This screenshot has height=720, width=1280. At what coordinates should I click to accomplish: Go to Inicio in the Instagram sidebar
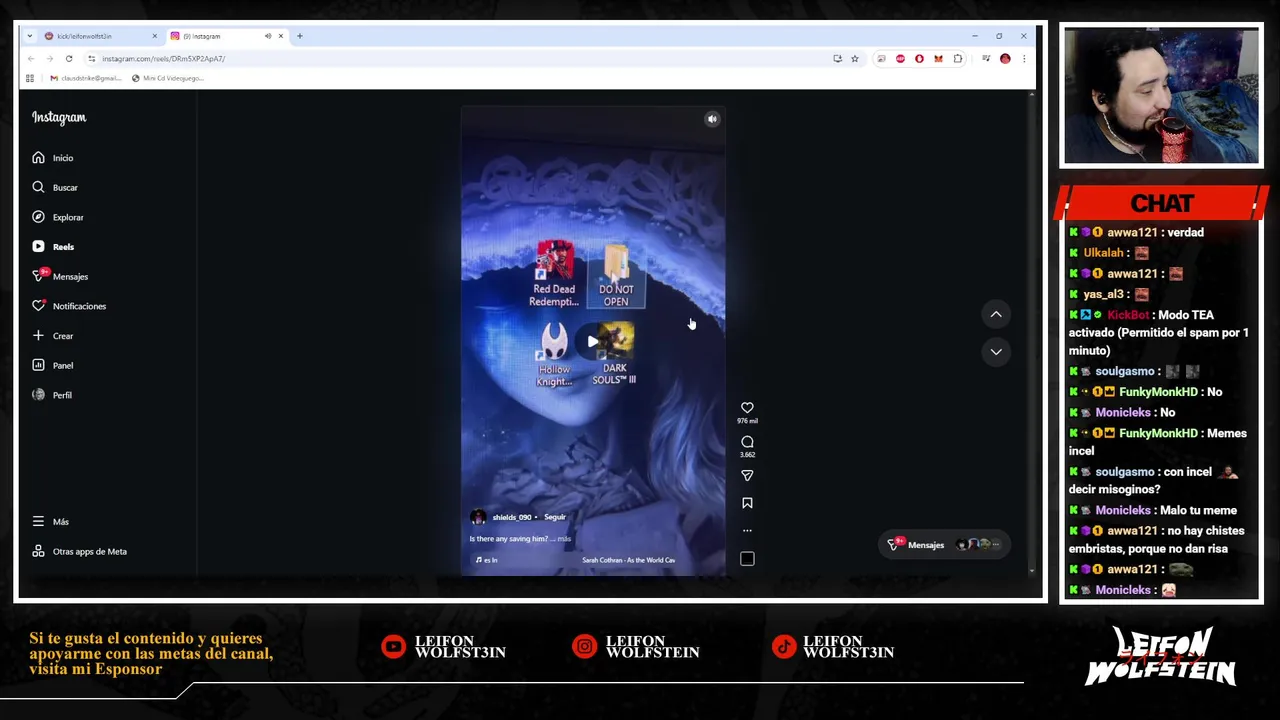pyautogui.click(x=52, y=158)
